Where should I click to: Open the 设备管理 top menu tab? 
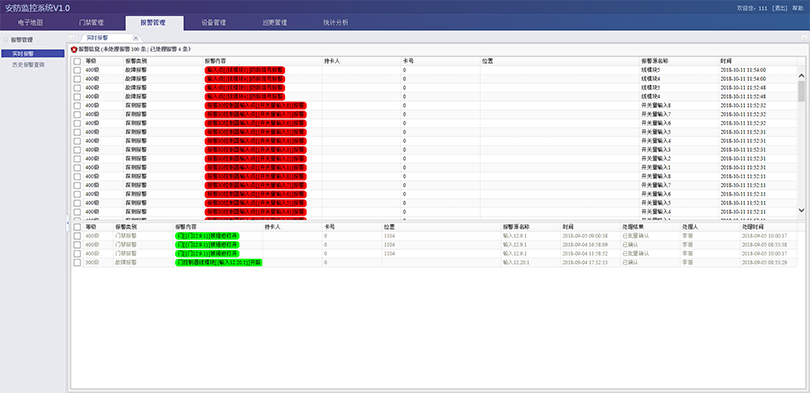213,23
